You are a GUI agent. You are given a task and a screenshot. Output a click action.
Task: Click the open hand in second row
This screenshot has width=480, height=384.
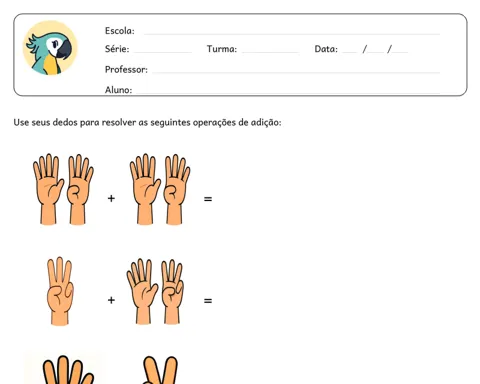(142, 291)
